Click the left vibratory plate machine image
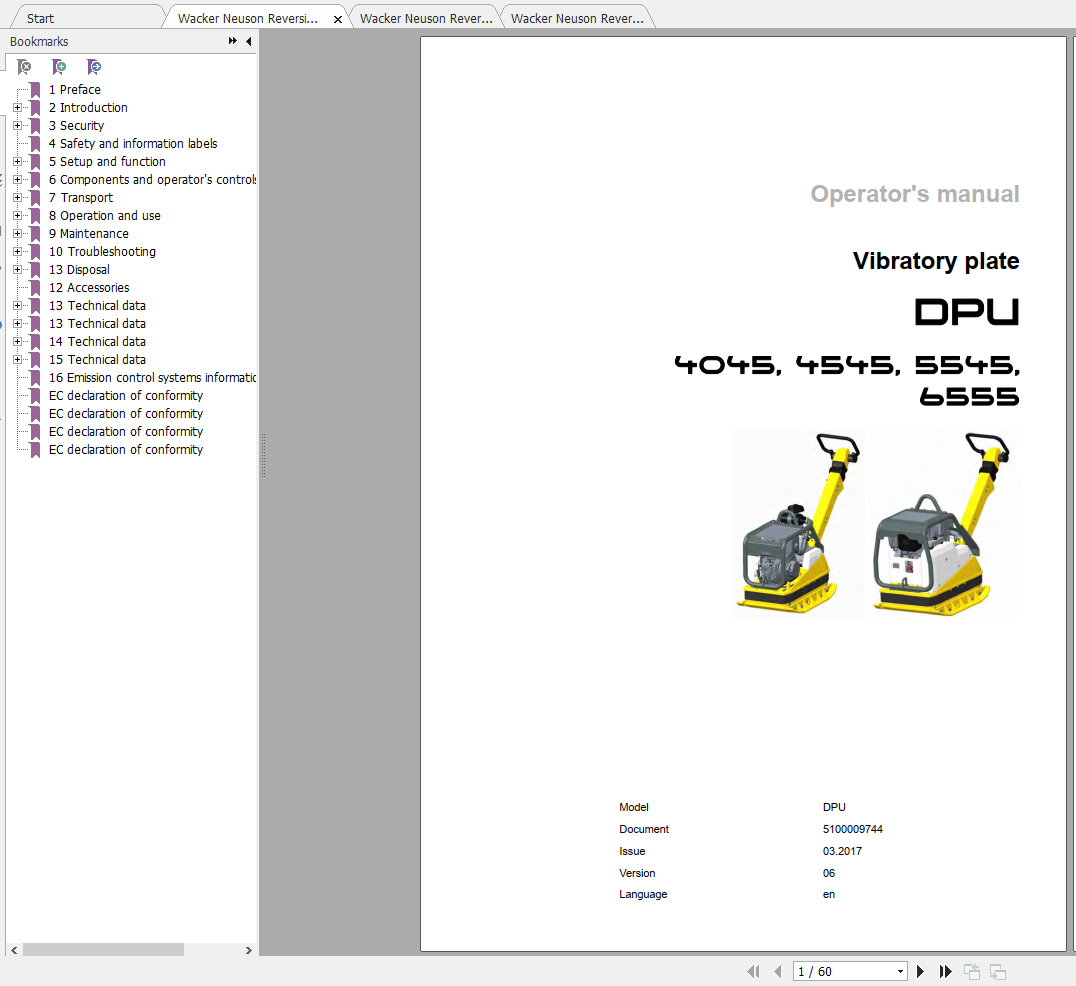 point(799,524)
